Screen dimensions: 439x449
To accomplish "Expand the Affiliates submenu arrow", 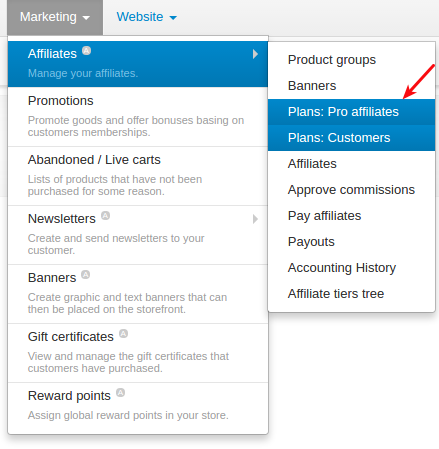I will (255, 54).
